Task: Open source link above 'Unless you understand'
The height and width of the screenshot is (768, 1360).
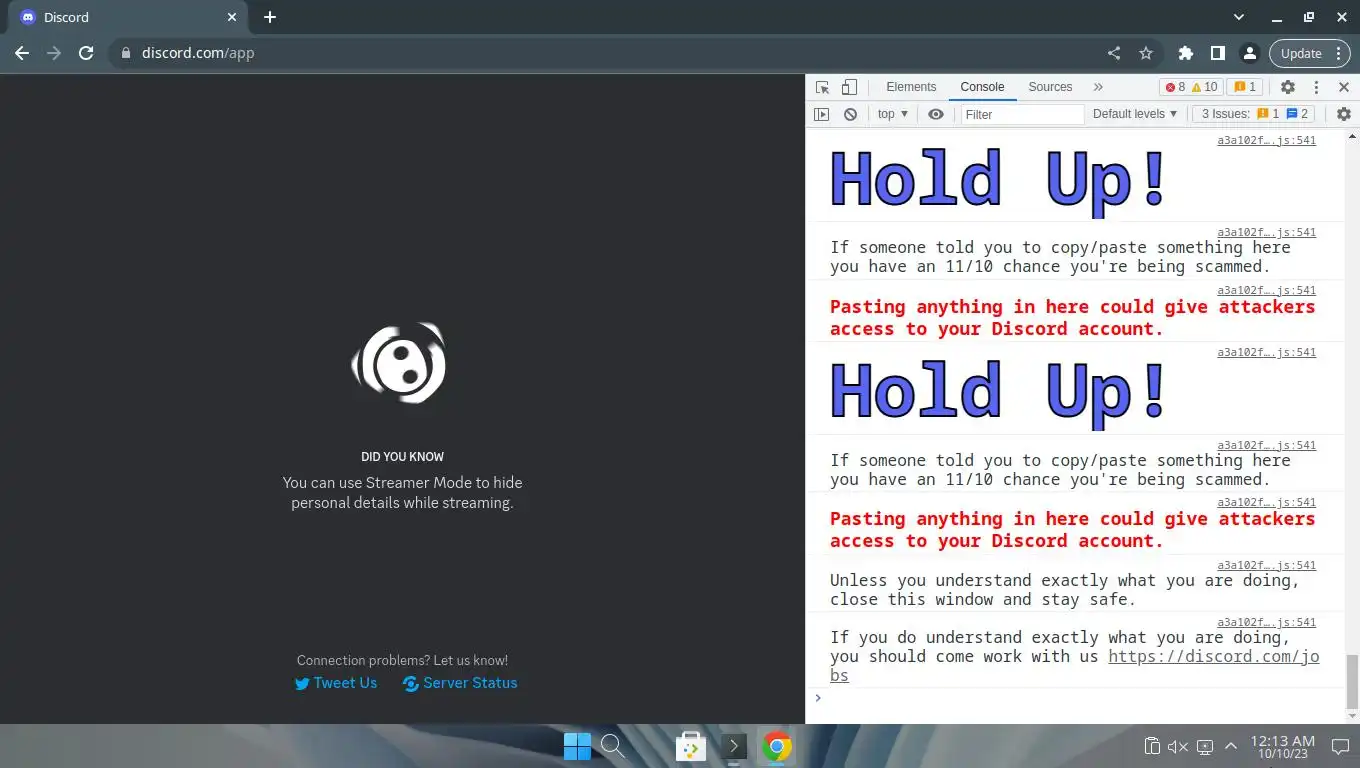Action: 1266,565
